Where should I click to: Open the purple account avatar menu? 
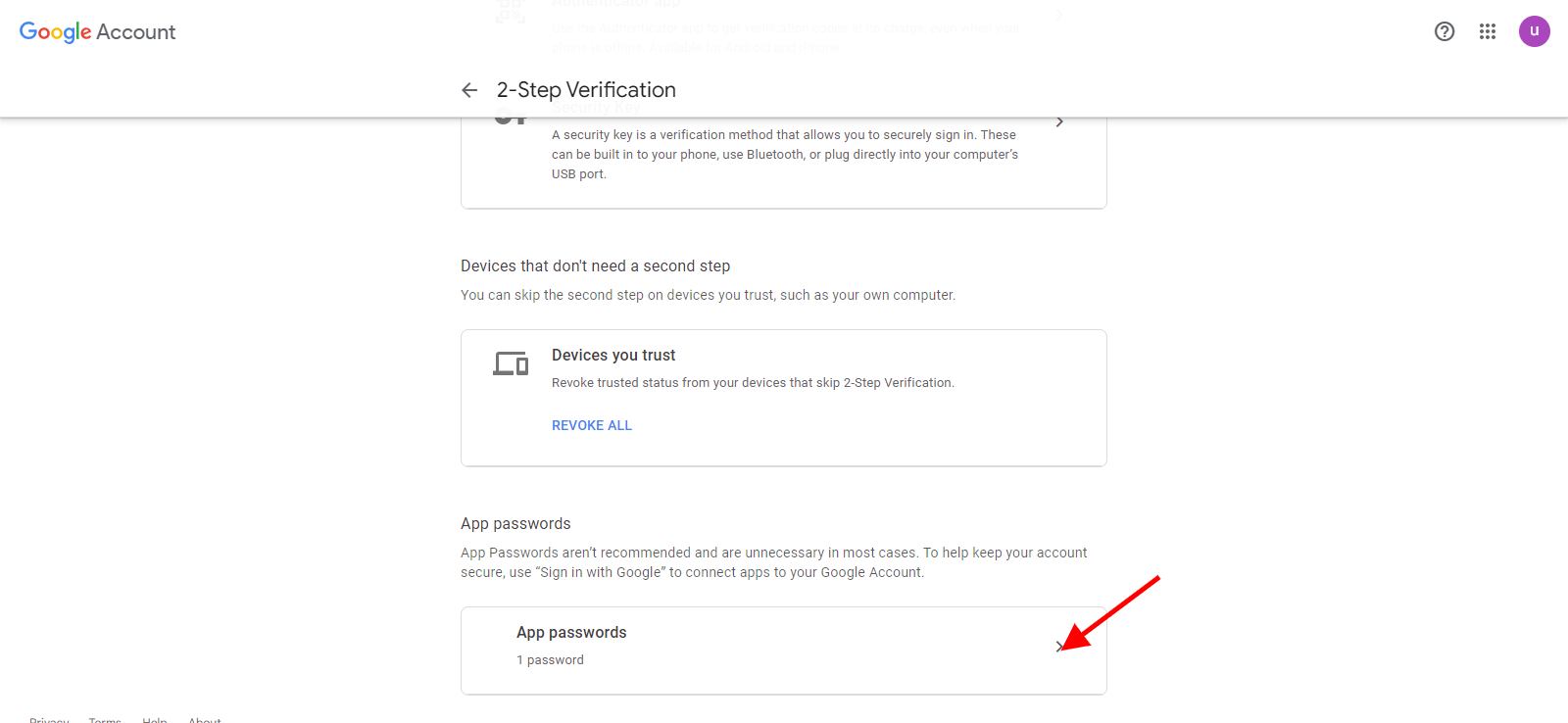coord(1534,31)
